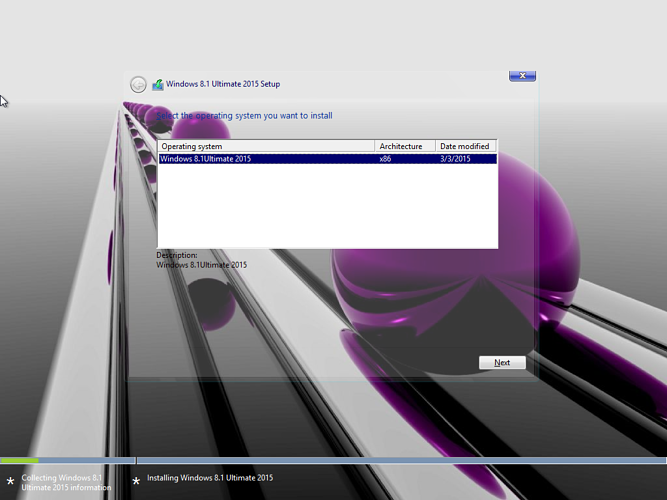This screenshot has width=667, height=500.
Task: Select the Windows 8.1Ultimate 2015 list entry
Action: 206,158
